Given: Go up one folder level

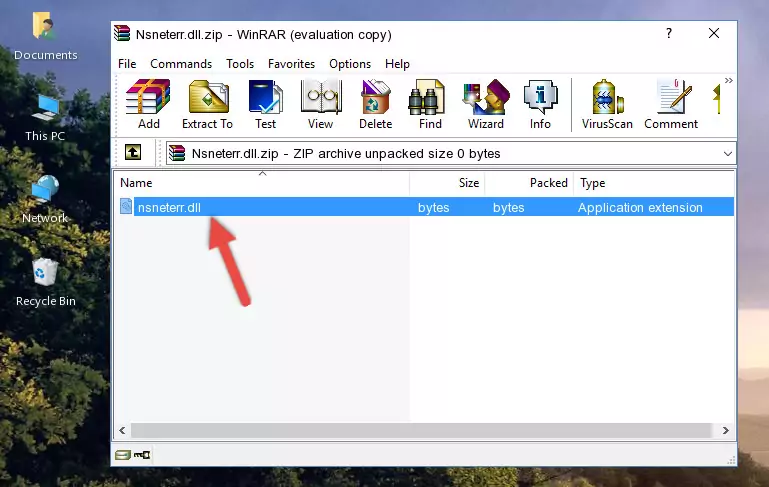Looking at the screenshot, I should 133,153.
